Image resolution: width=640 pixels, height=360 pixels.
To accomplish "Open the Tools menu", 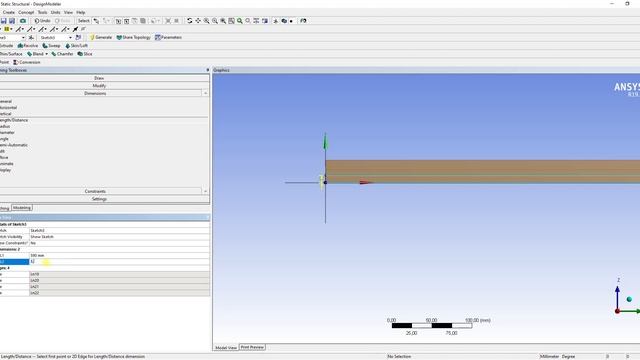I will [x=42, y=12].
